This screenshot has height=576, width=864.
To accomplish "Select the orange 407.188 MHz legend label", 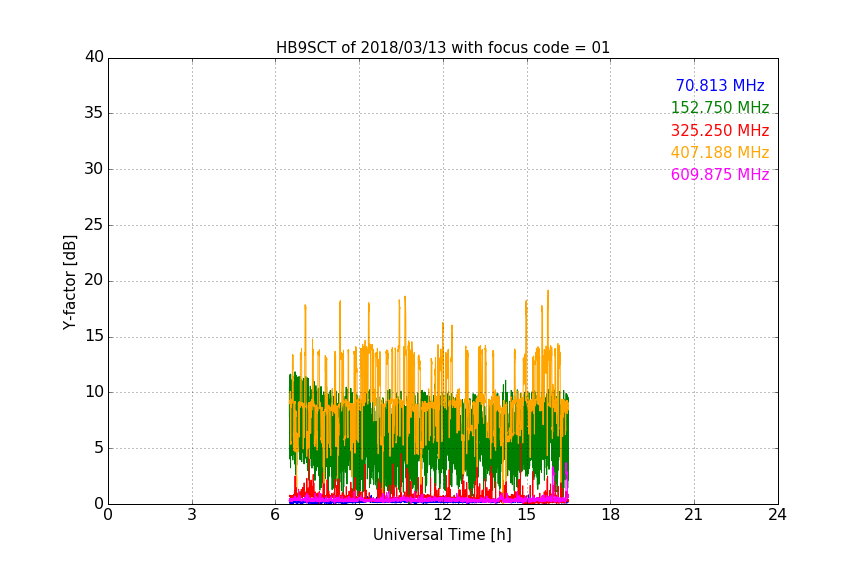I will (x=720, y=152).
